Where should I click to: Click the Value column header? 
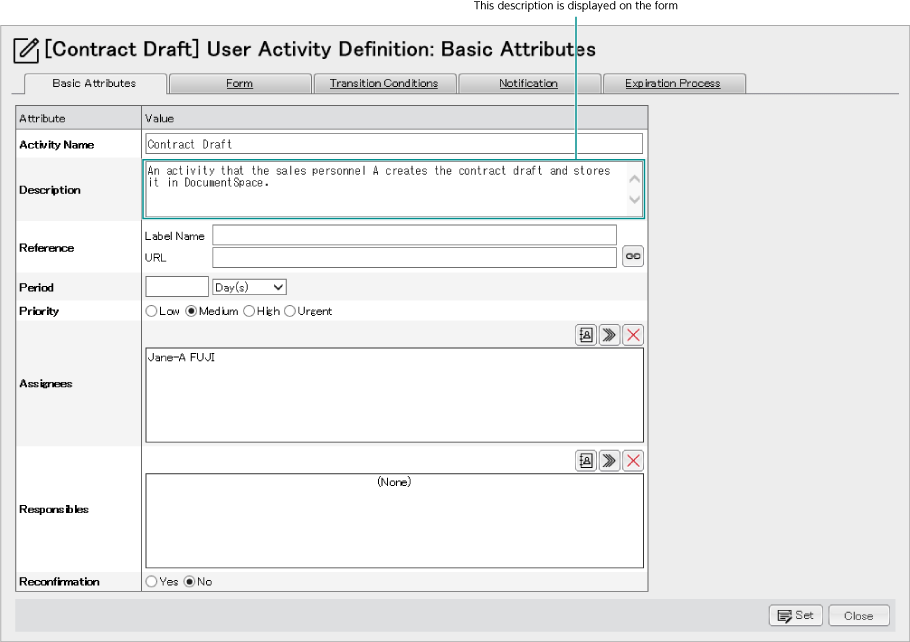[x=395, y=118]
